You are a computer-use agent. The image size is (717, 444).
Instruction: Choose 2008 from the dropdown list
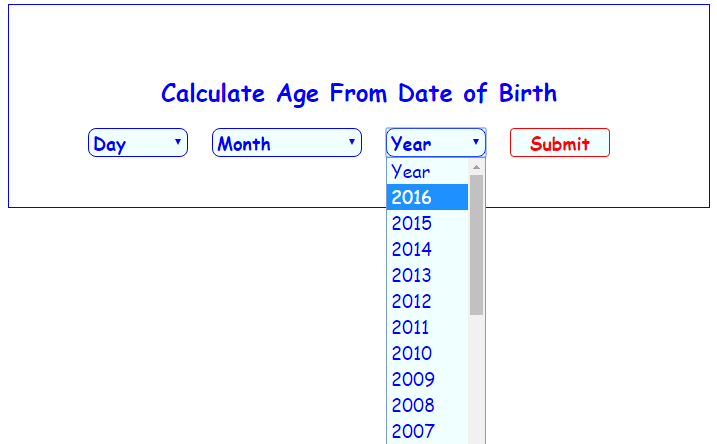coord(427,405)
